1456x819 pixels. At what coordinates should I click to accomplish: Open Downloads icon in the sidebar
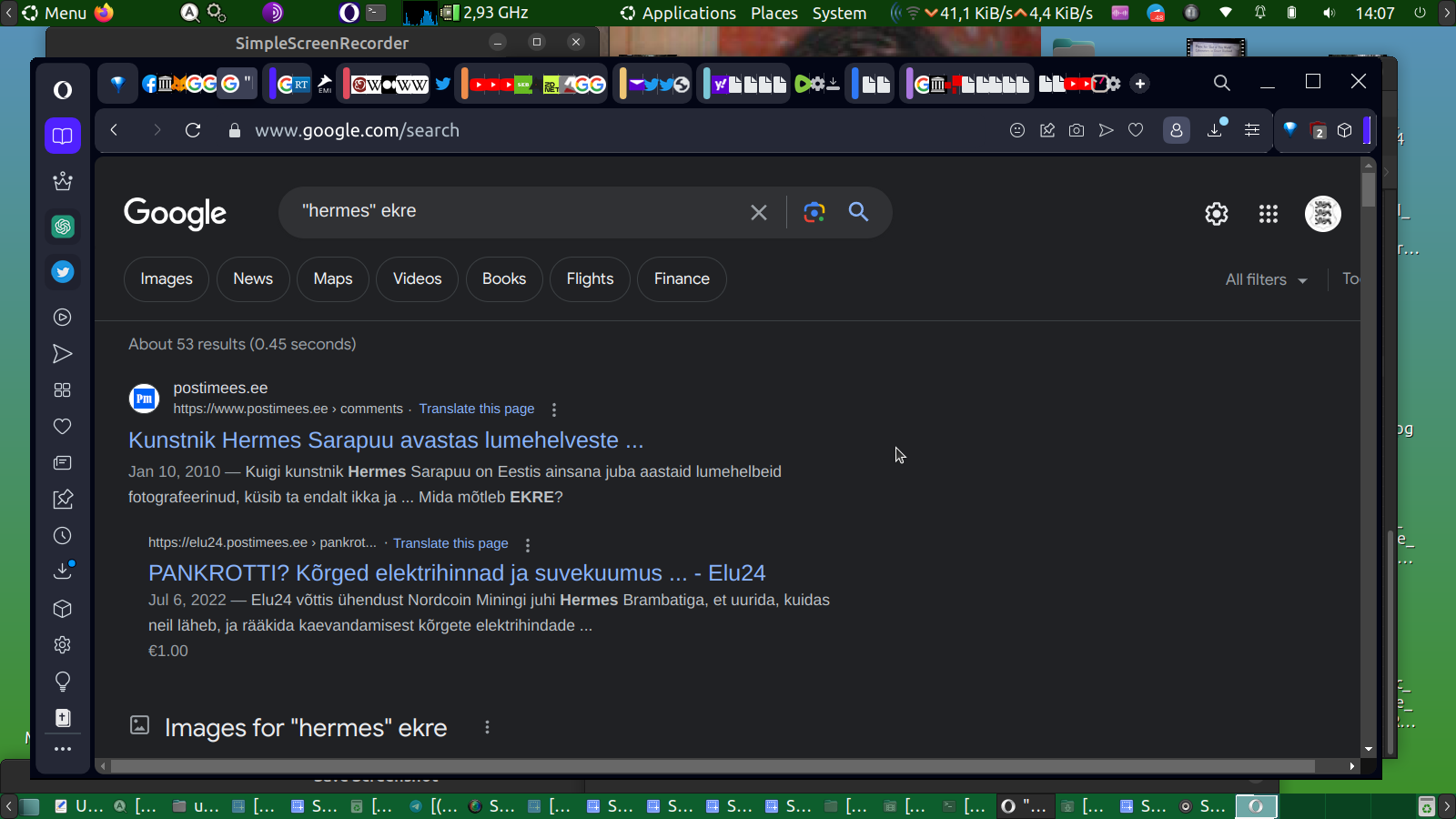tap(63, 571)
